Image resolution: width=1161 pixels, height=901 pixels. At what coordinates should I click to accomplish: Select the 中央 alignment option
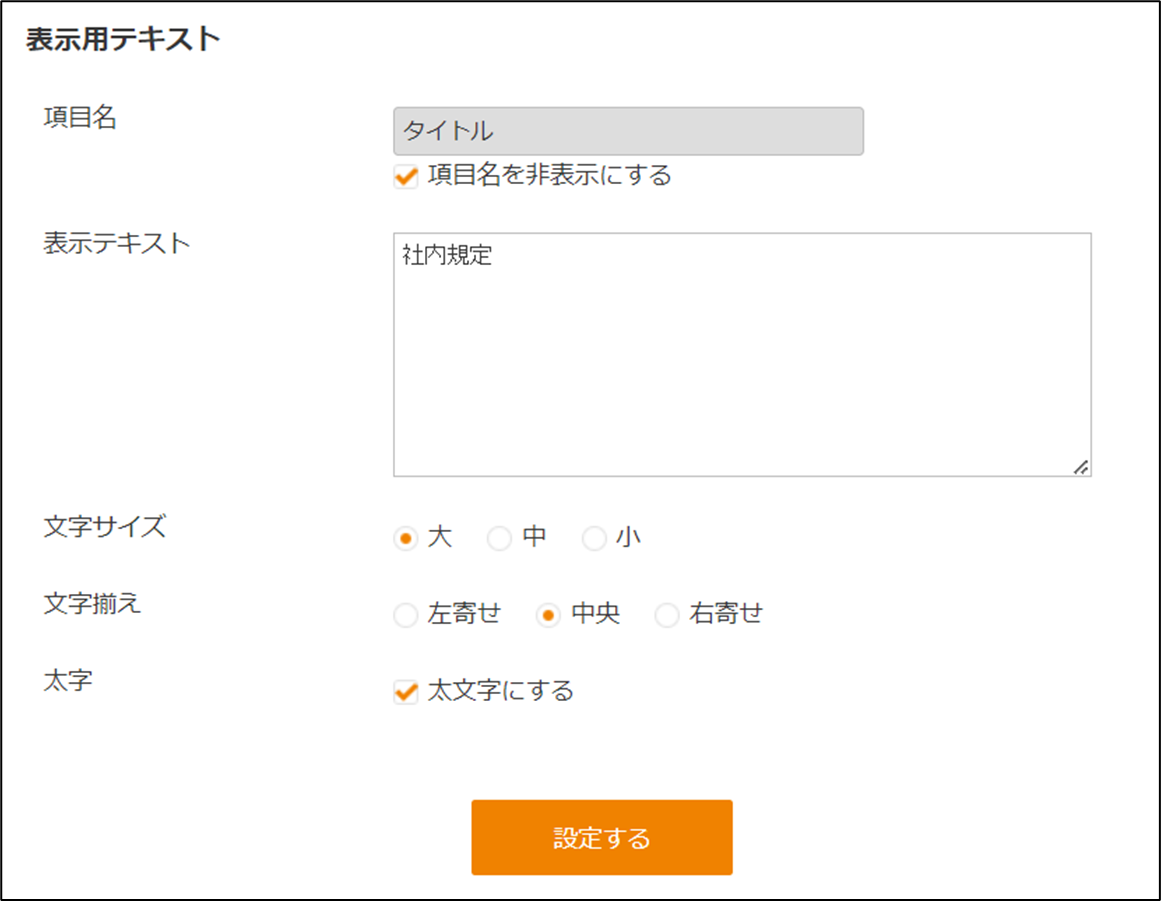click(x=548, y=614)
